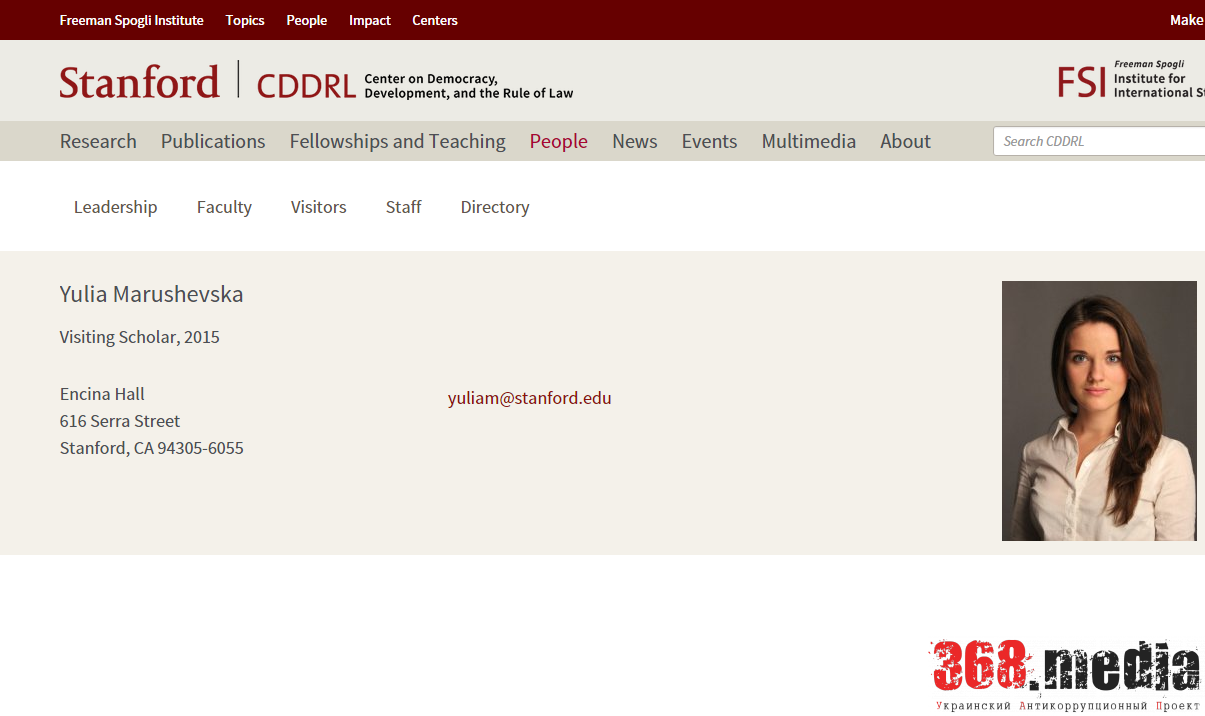
Task: Go to the Research section
Action: pyautogui.click(x=98, y=141)
